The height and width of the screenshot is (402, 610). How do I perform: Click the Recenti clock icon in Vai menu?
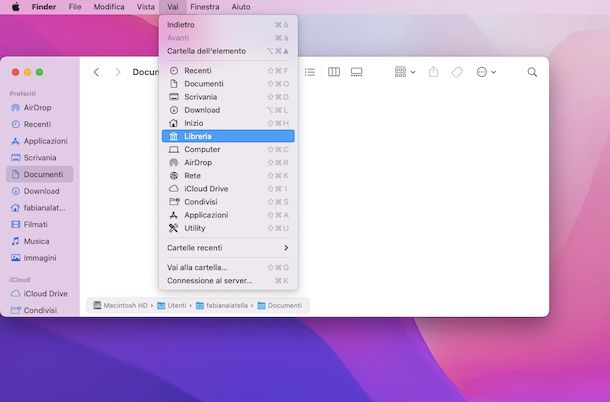pos(174,70)
